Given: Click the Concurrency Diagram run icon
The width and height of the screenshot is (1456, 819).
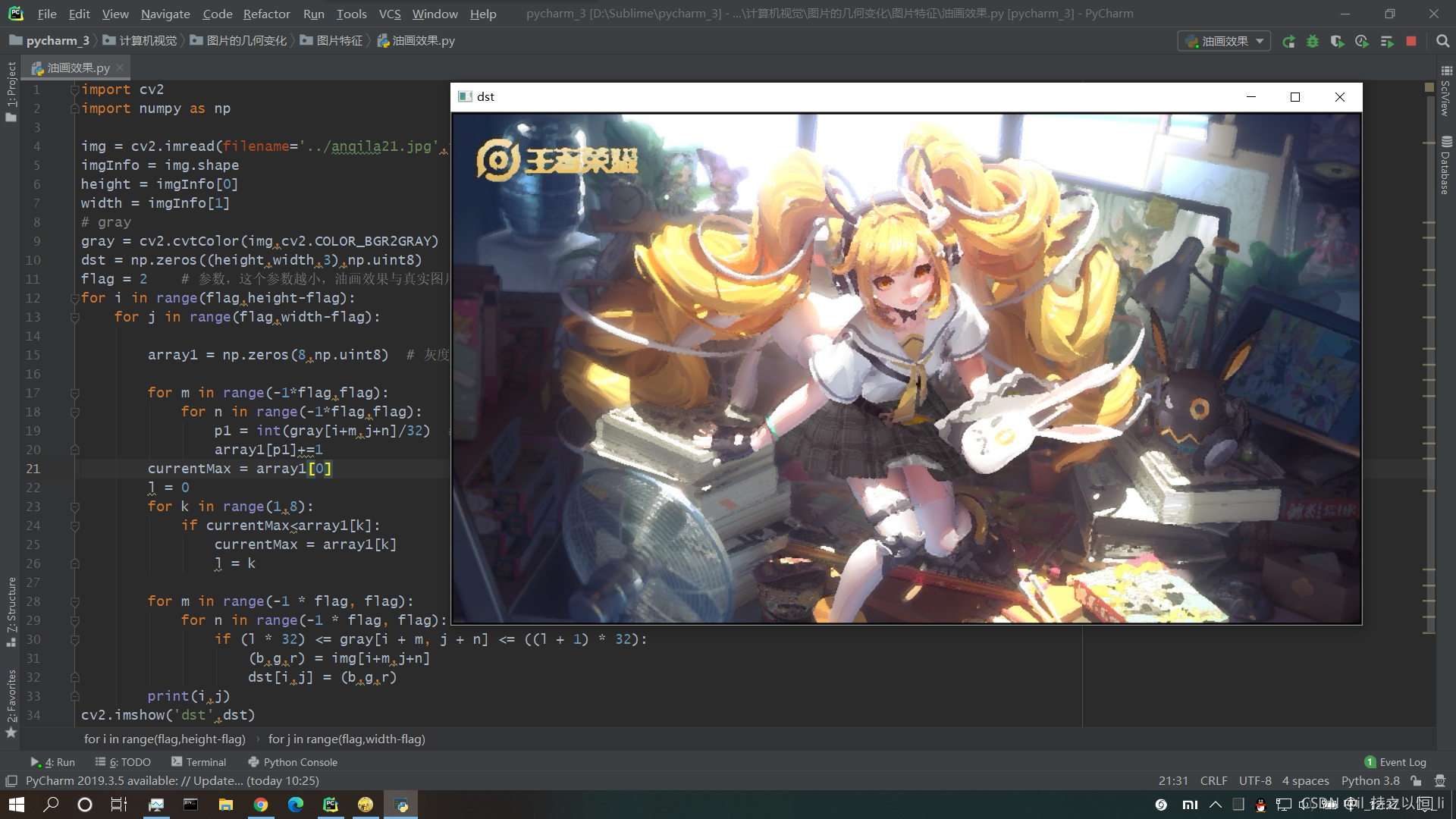Looking at the screenshot, I should [1387, 42].
